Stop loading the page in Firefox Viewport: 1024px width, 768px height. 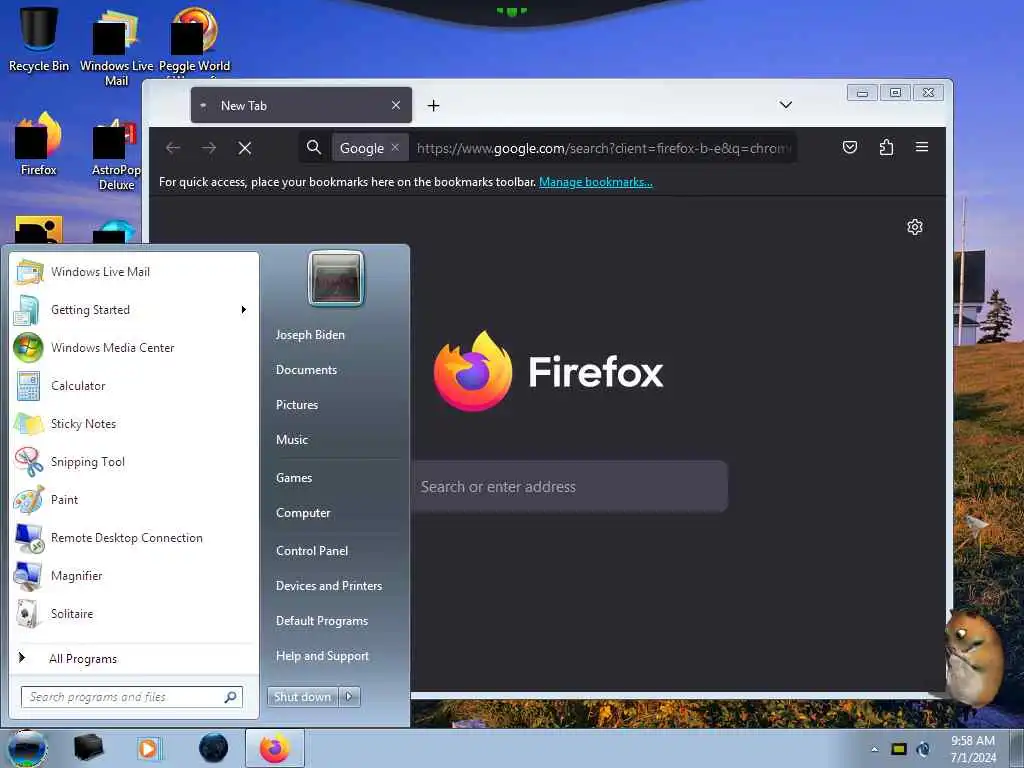[245, 148]
